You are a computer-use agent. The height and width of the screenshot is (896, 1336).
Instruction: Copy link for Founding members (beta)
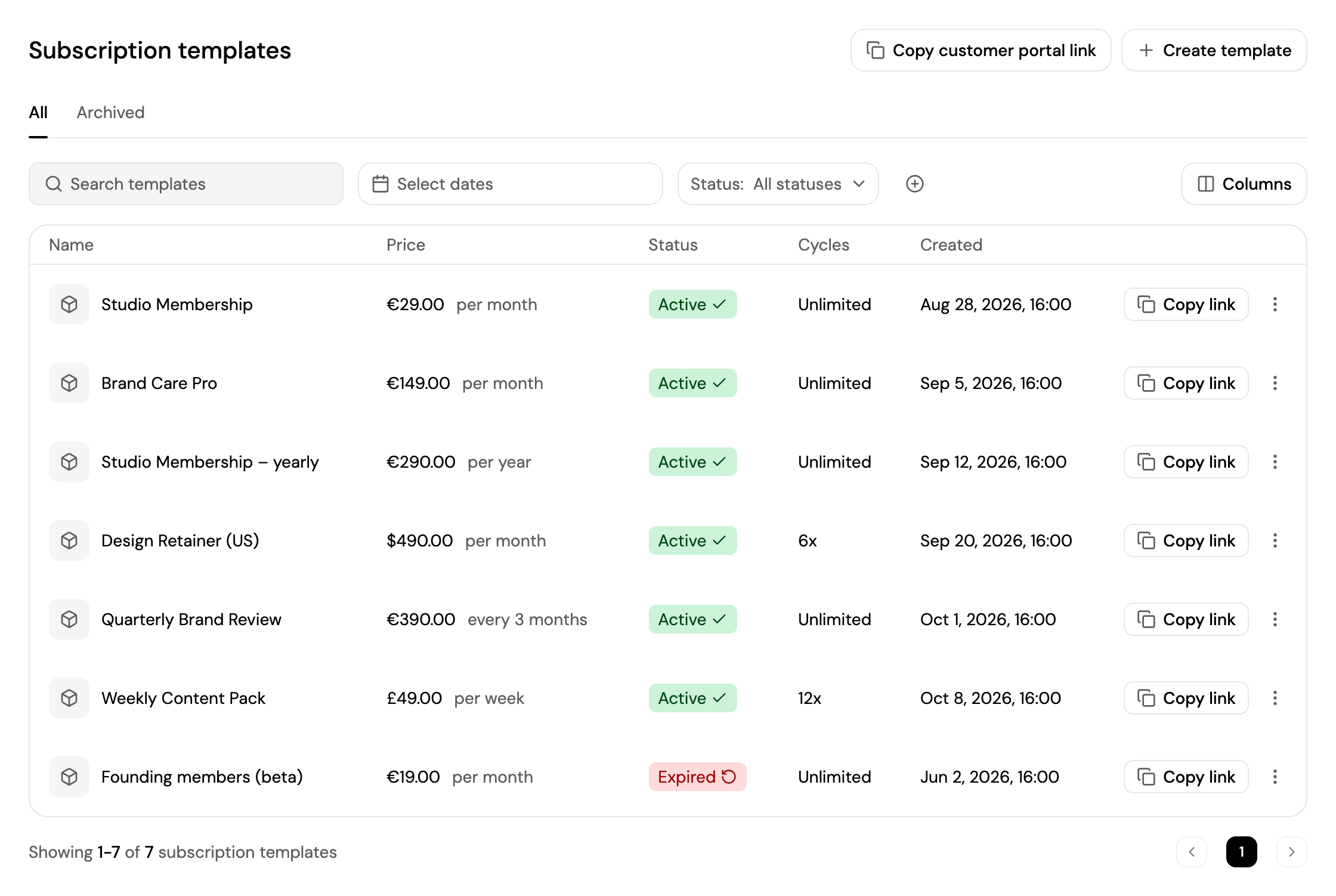pyautogui.click(x=1186, y=777)
